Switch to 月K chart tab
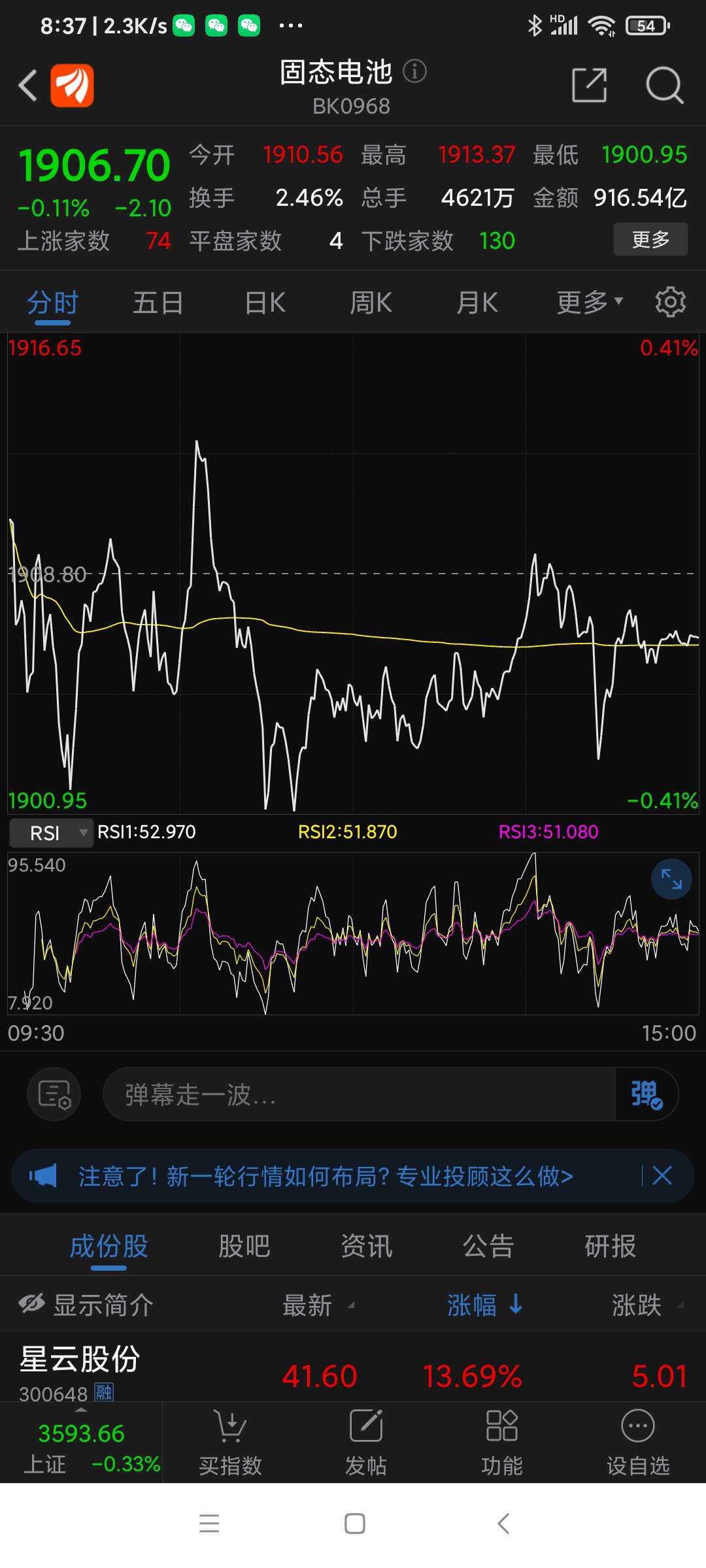Viewport: 706px width, 1568px height. (x=477, y=303)
